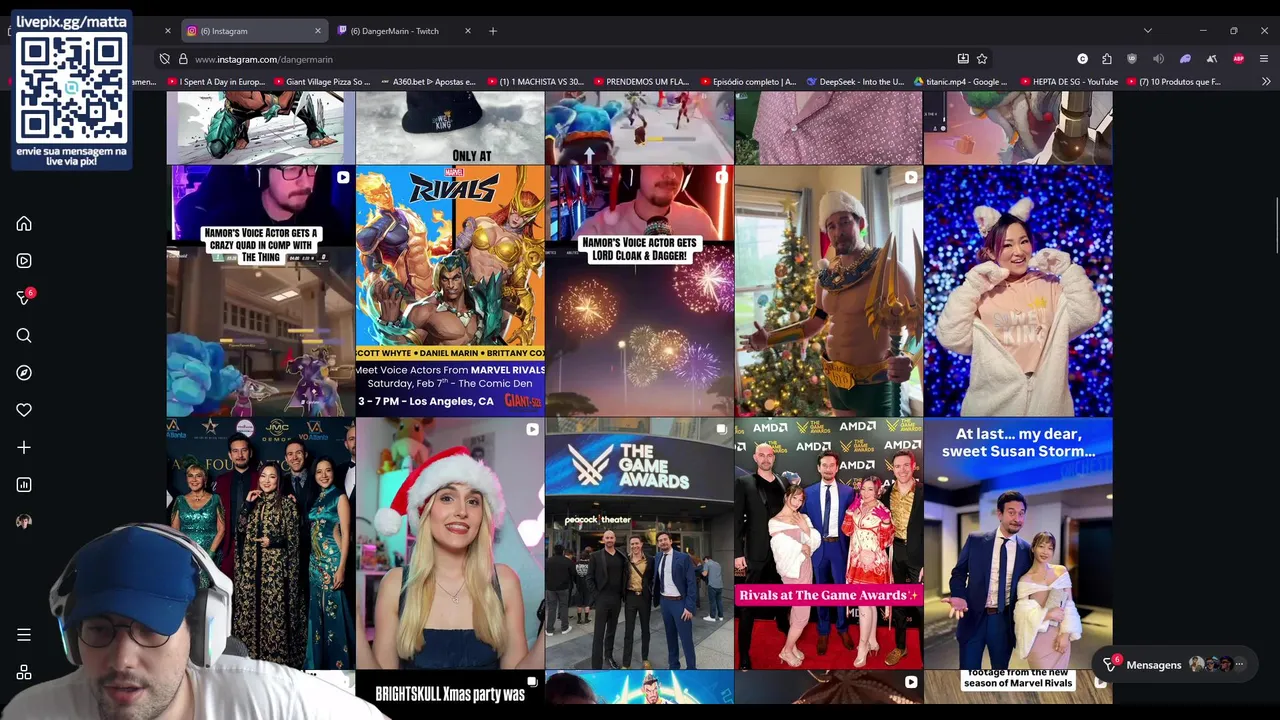Click the livepix.gg/matta QR code overlay
The width and height of the screenshot is (1280, 720).
click(x=71, y=88)
